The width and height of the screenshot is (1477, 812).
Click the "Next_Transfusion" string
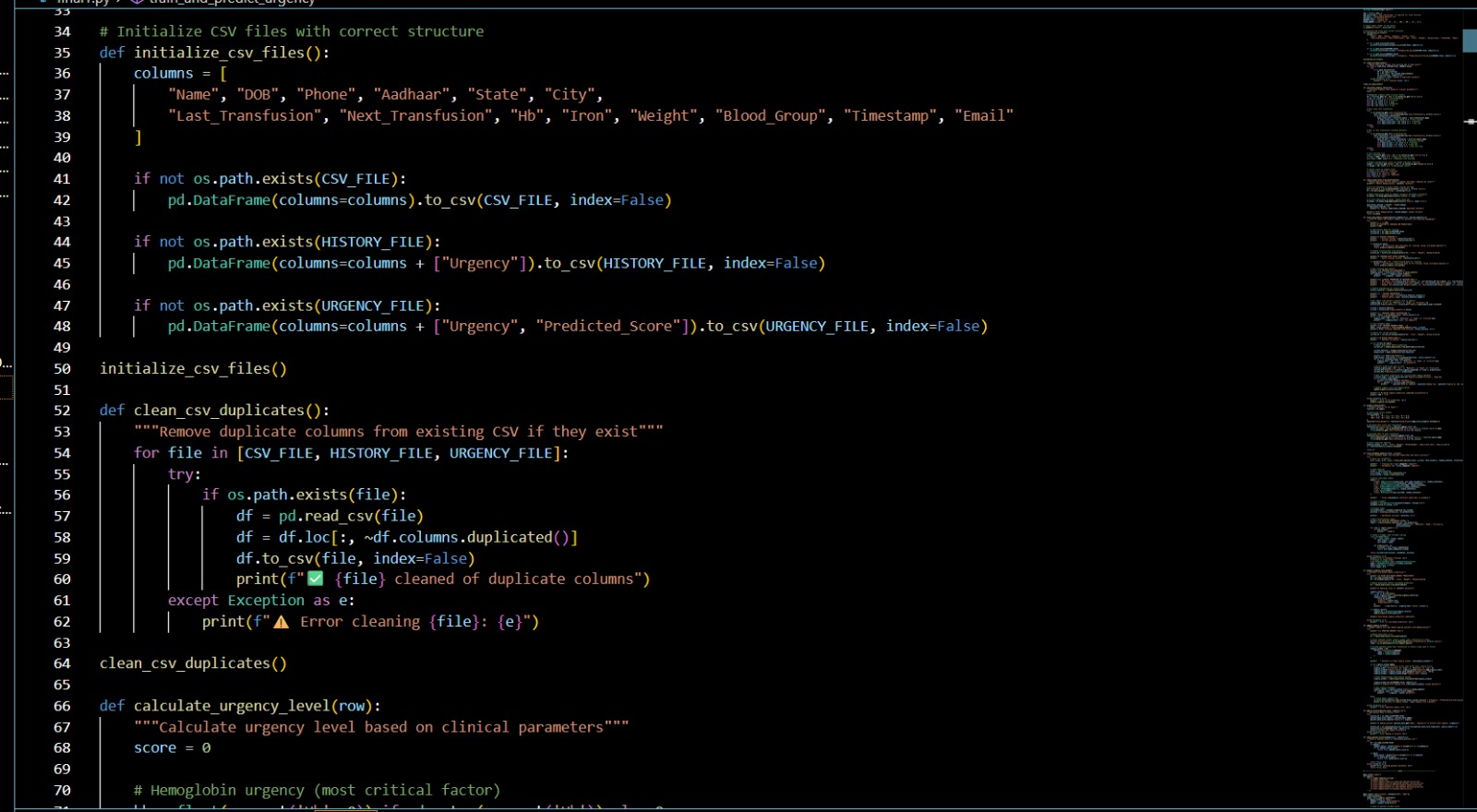click(415, 115)
